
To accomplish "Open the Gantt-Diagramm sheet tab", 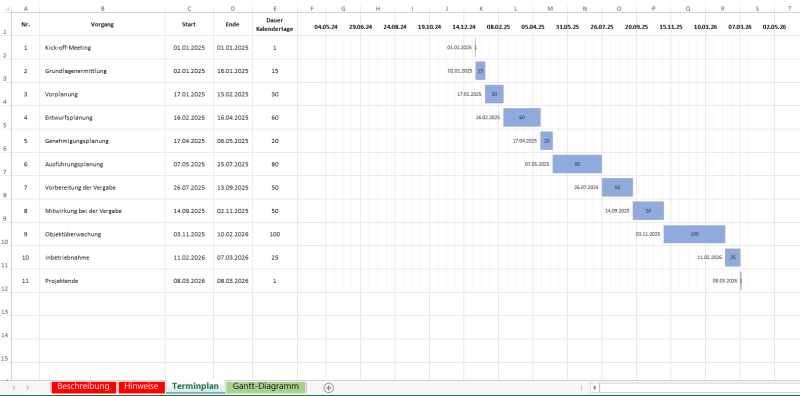I will coord(265,387).
